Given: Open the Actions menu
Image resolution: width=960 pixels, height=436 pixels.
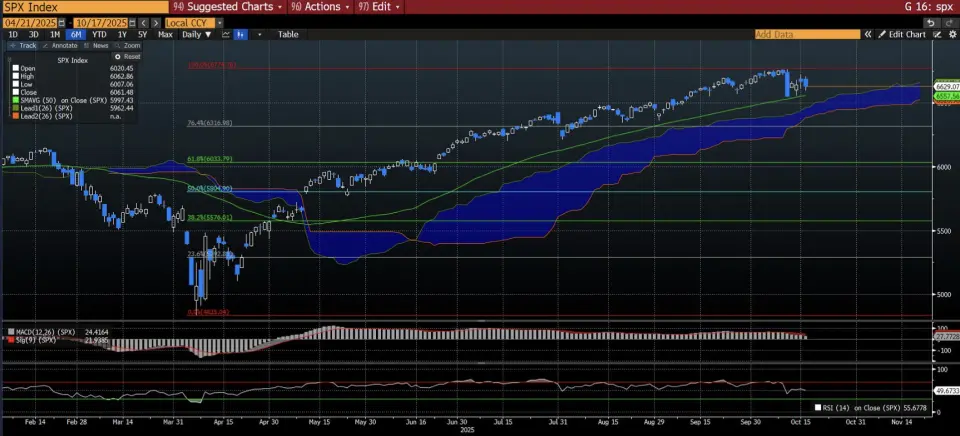Looking at the screenshot, I should pos(318,6).
